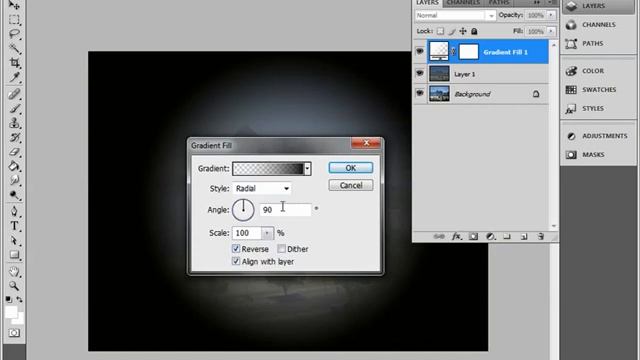640x360 pixels.
Task: Switch to the Channels tab
Action: point(463,3)
